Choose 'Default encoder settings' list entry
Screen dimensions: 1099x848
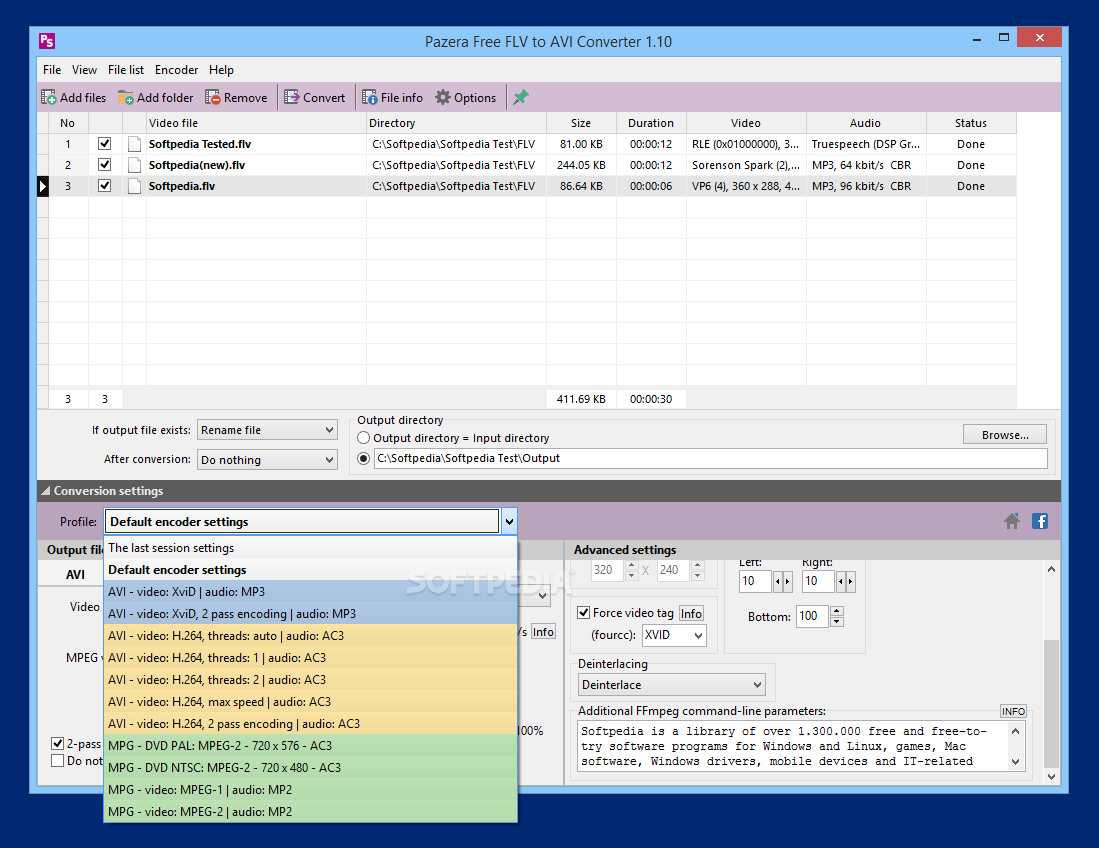click(x=310, y=570)
